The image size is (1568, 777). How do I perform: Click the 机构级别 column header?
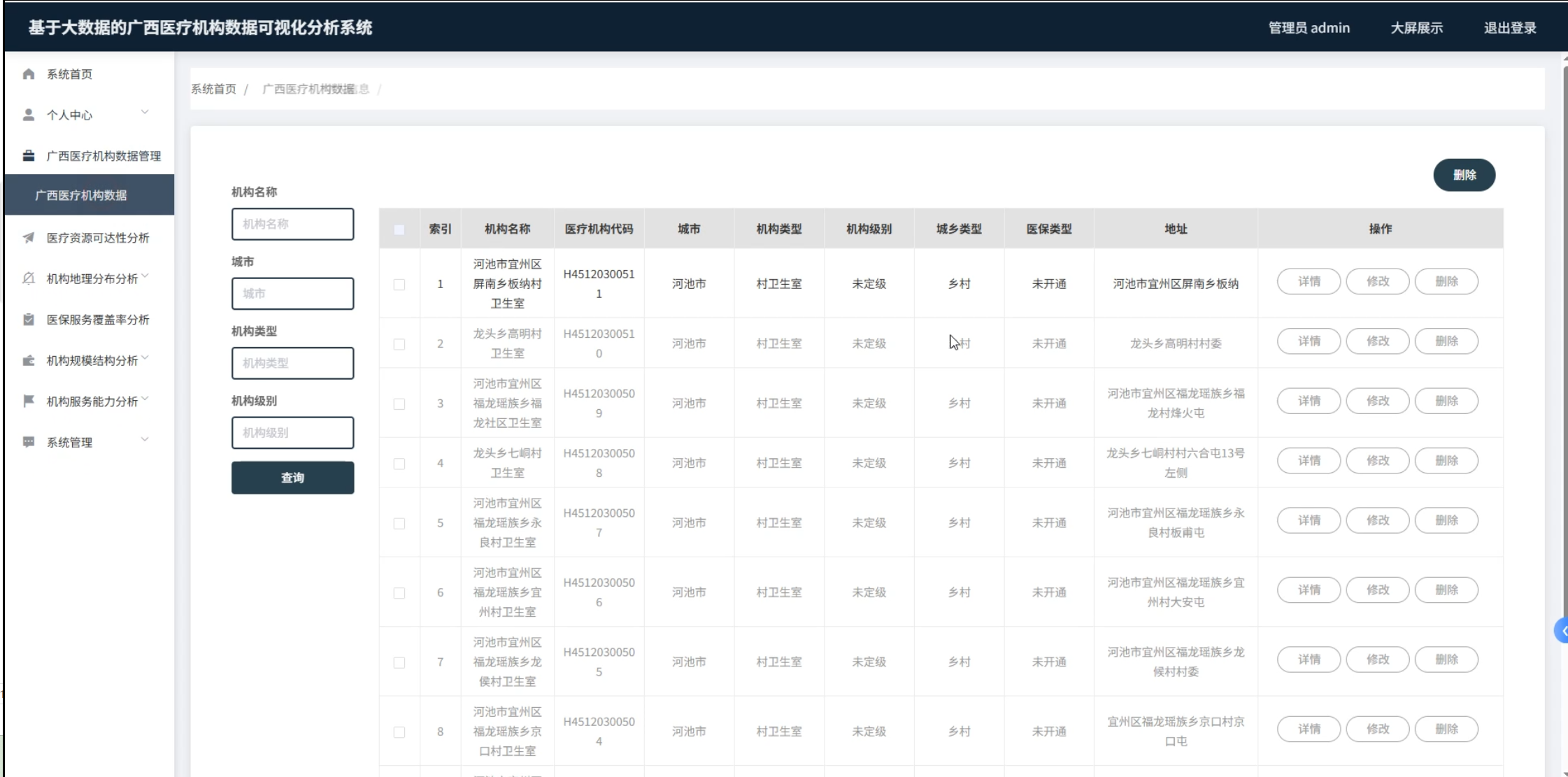point(869,229)
